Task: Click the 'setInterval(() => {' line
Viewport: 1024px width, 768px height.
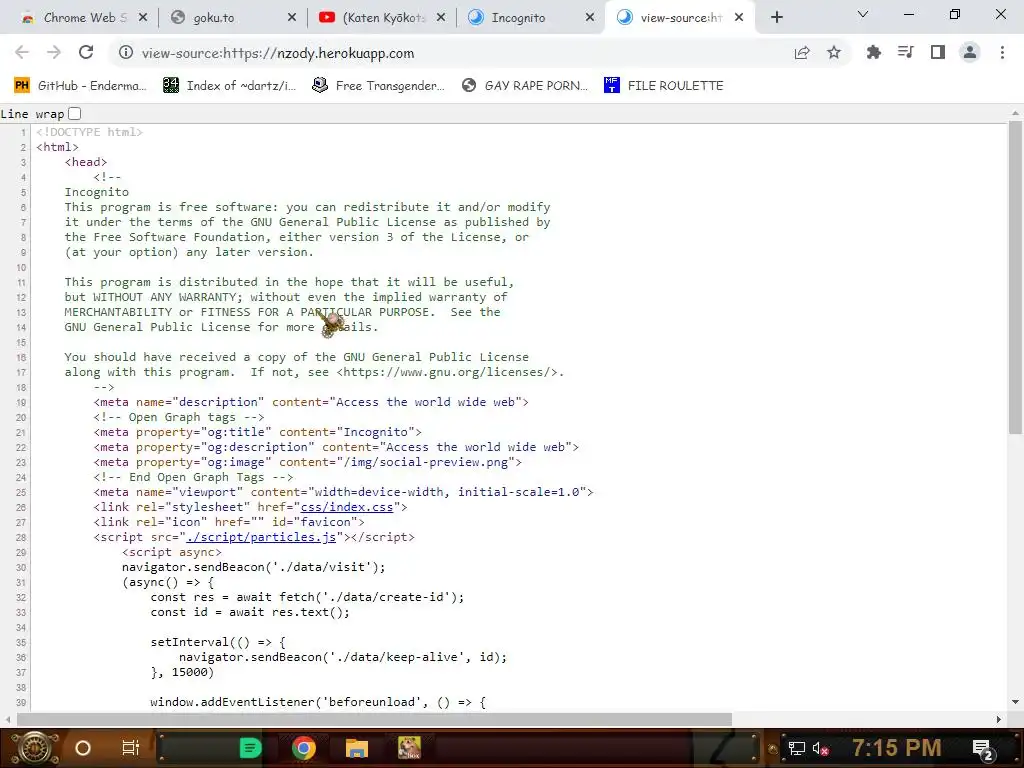Action: click(x=217, y=642)
